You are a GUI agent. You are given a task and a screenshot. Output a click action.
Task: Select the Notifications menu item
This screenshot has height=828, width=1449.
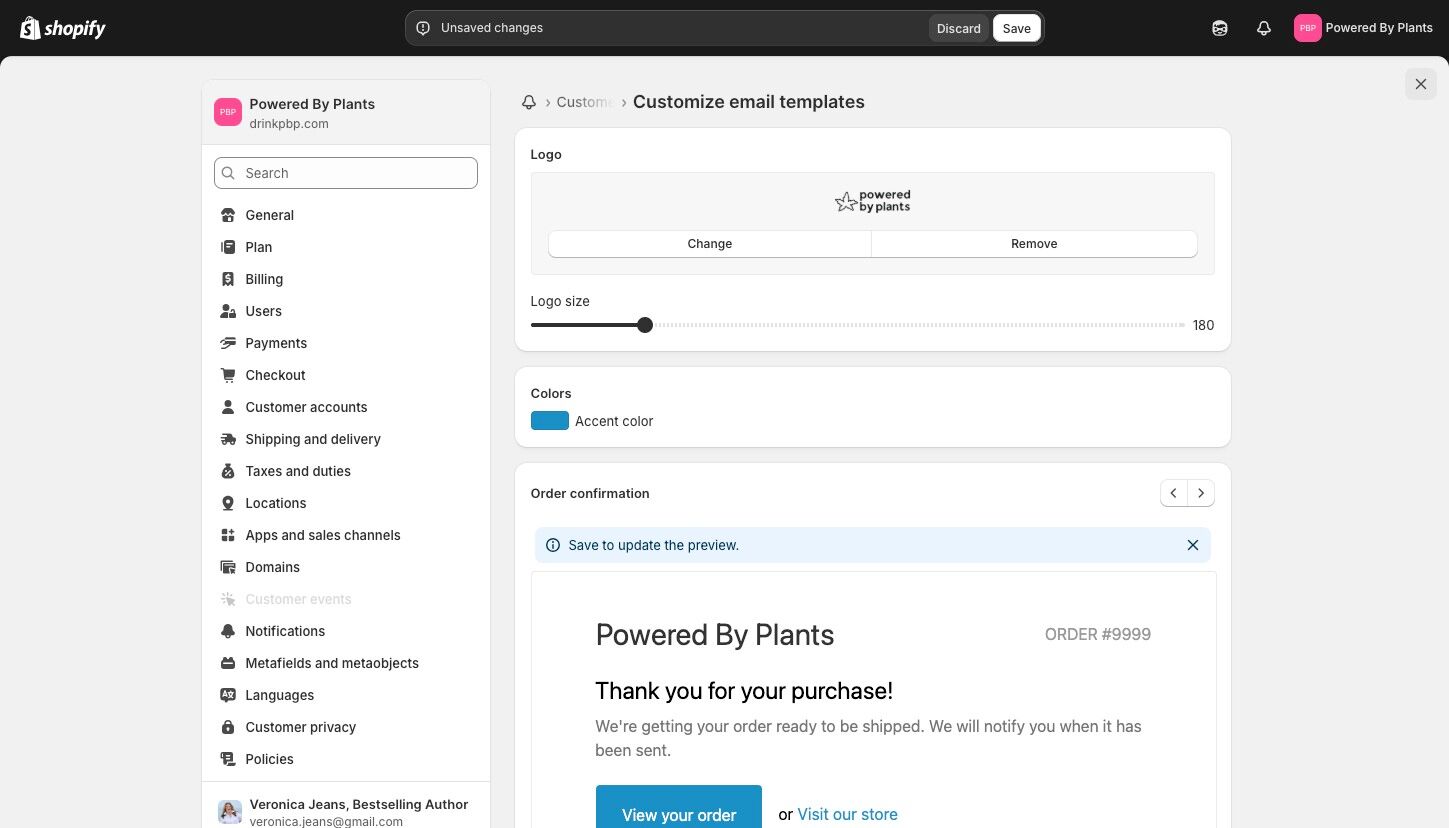coord(284,631)
